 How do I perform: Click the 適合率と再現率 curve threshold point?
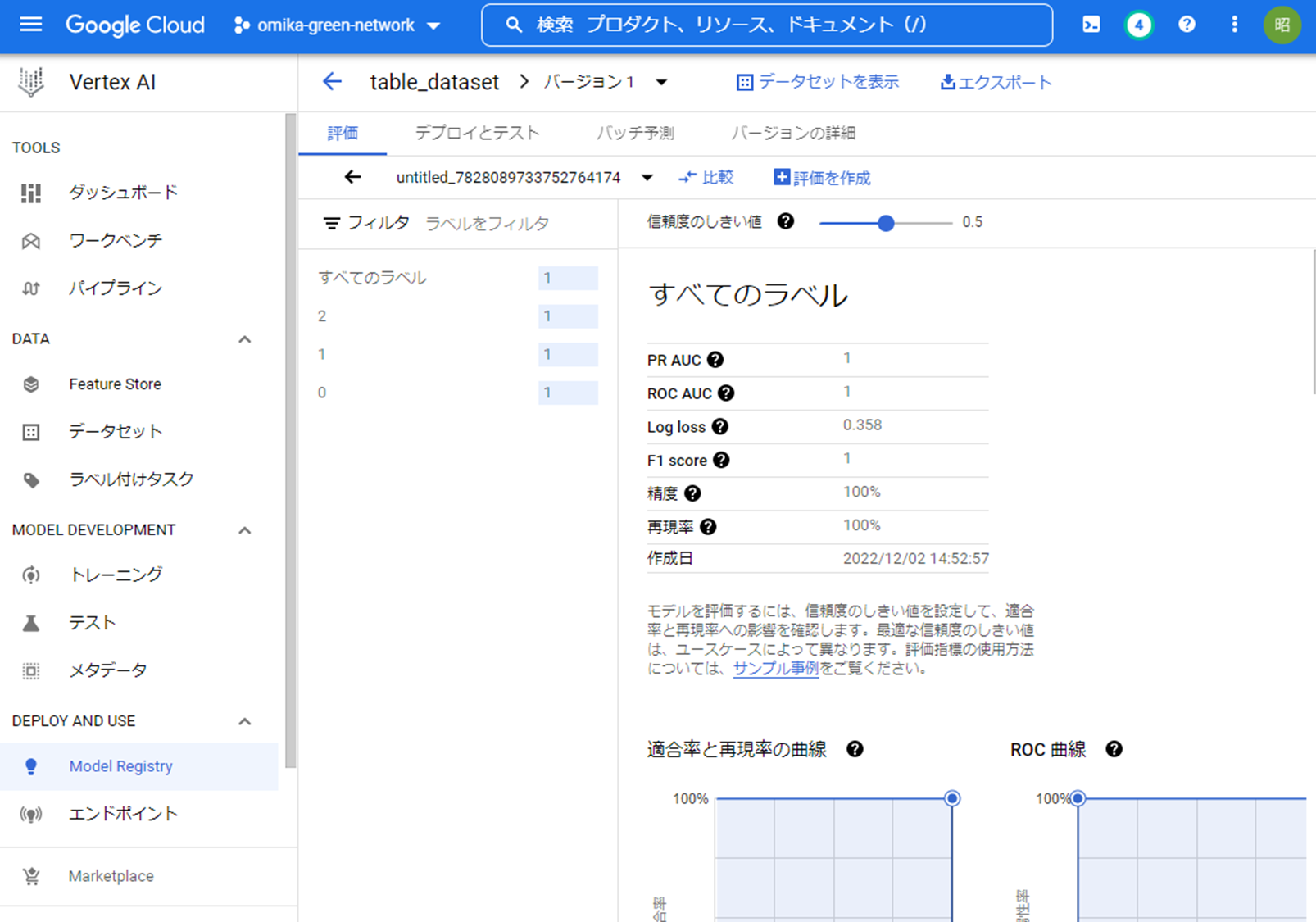click(x=952, y=798)
